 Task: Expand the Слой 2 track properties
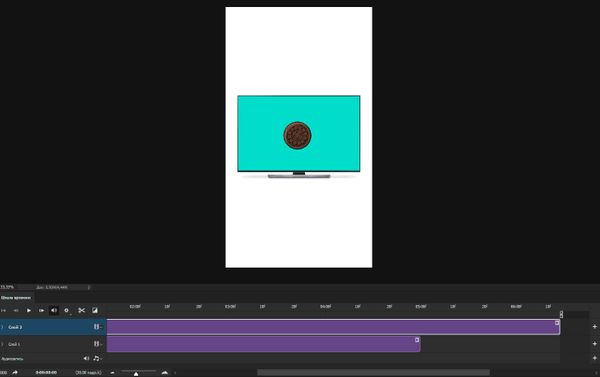[x=2, y=327]
